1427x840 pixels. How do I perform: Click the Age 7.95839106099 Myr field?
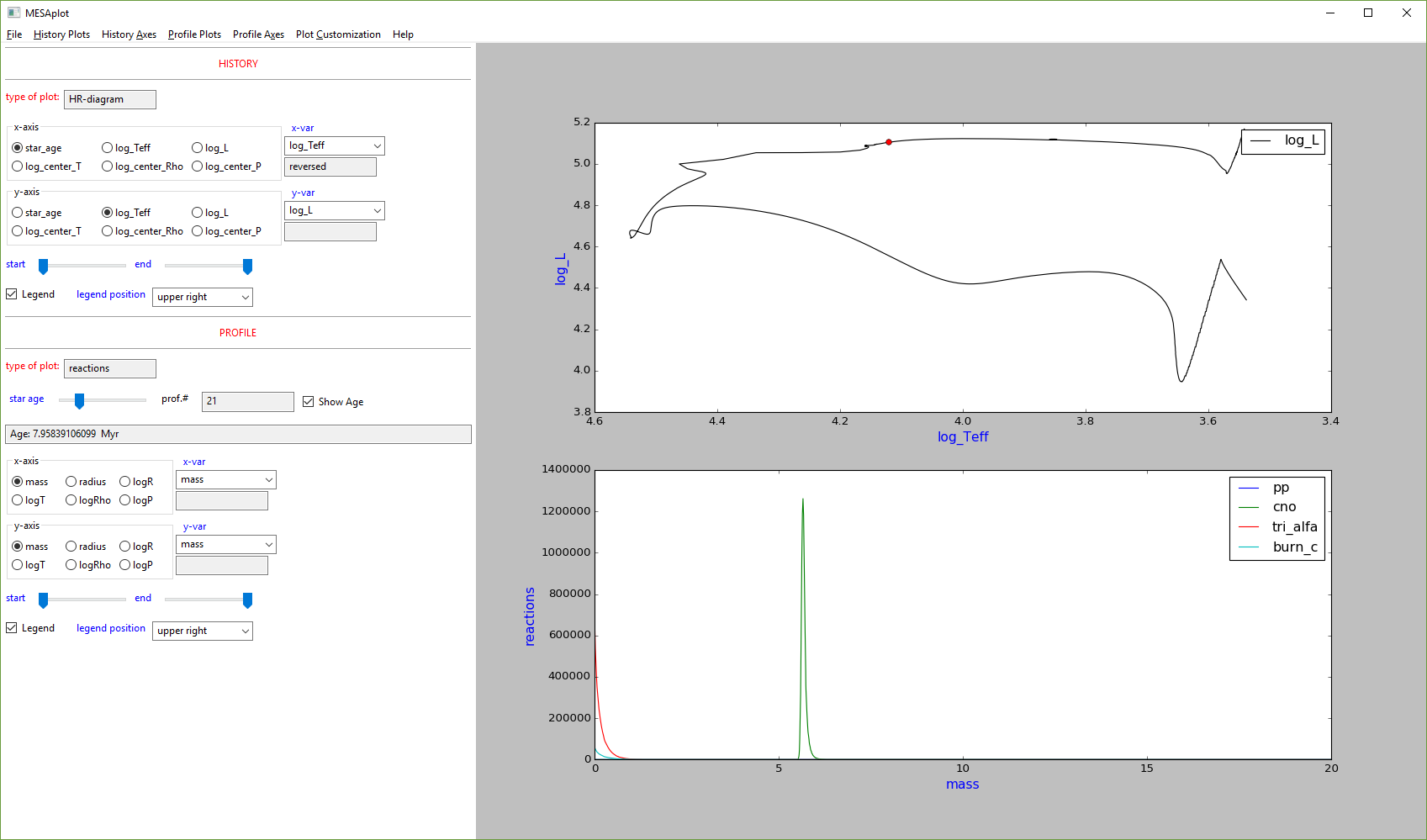(x=238, y=434)
